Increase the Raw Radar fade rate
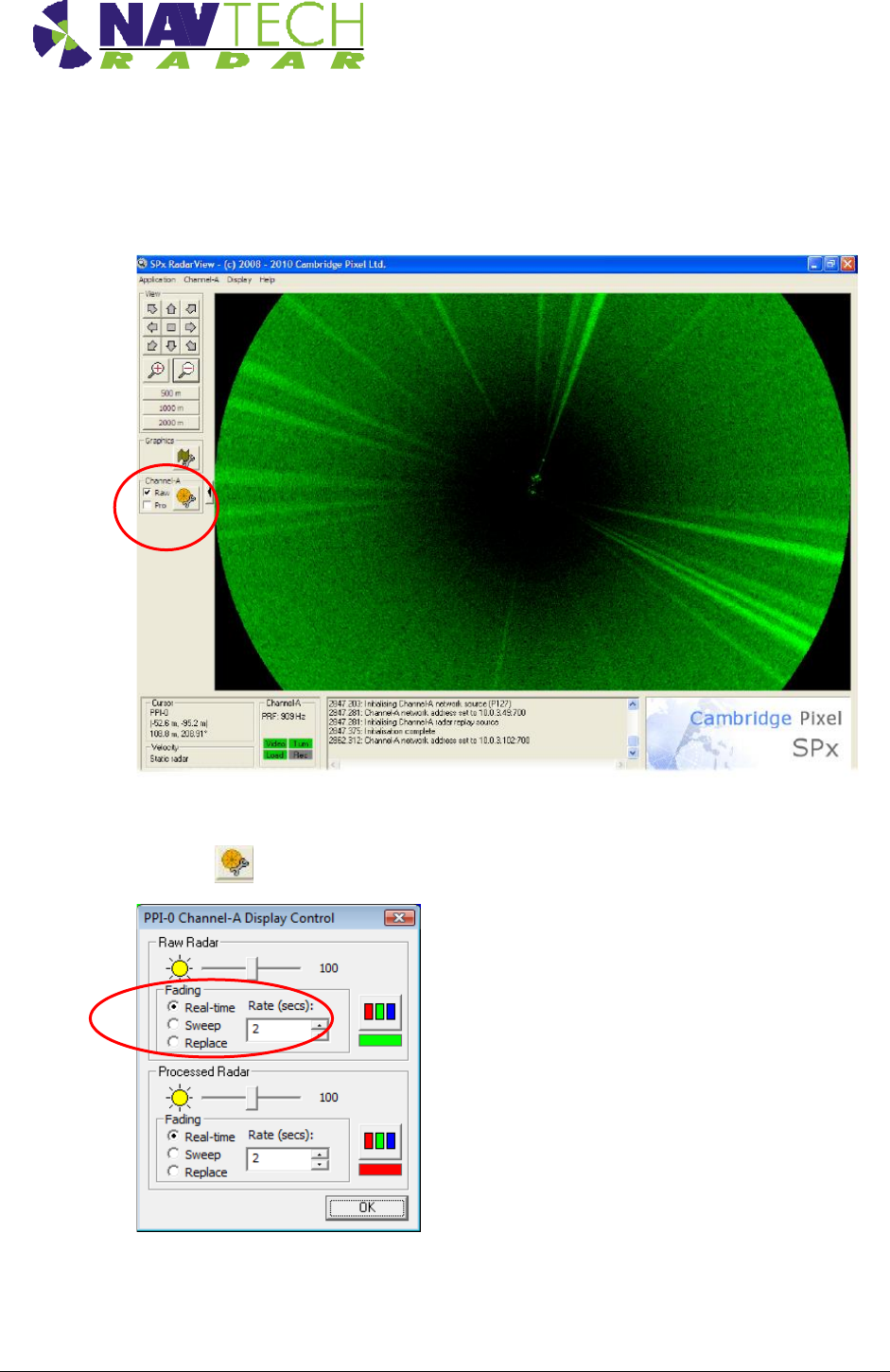This screenshot has height=1372, width=890. point(320,1024)
